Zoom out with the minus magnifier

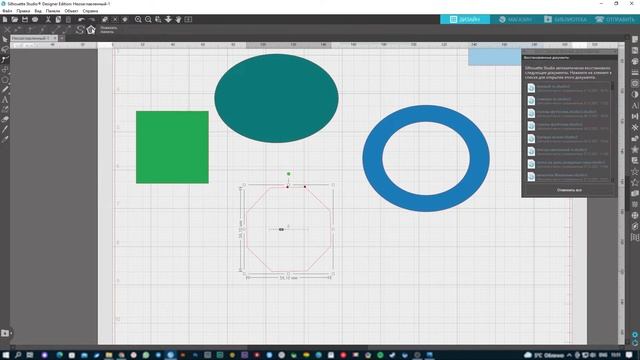pyautogui.click(x=148, y=19)
